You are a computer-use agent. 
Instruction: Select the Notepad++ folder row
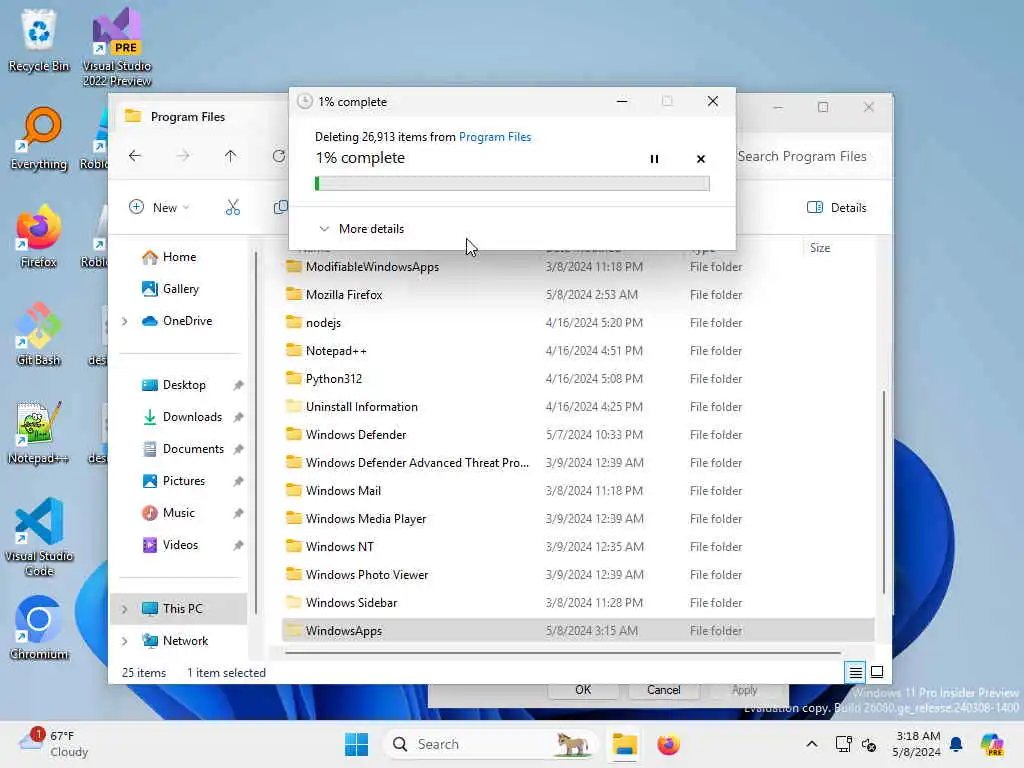click(578, 351)
